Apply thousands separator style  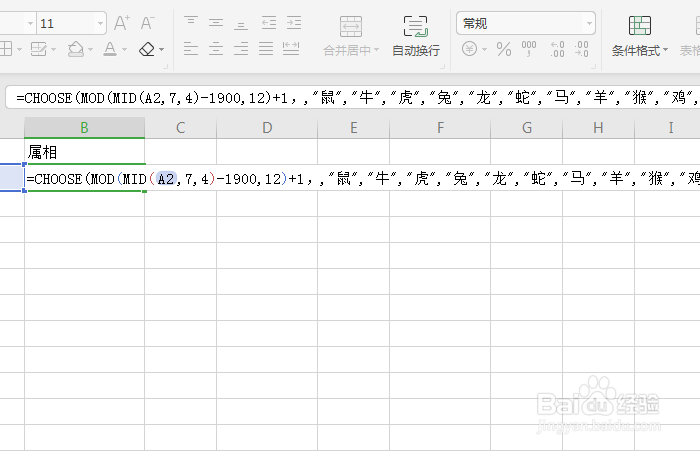pos(529,49)
